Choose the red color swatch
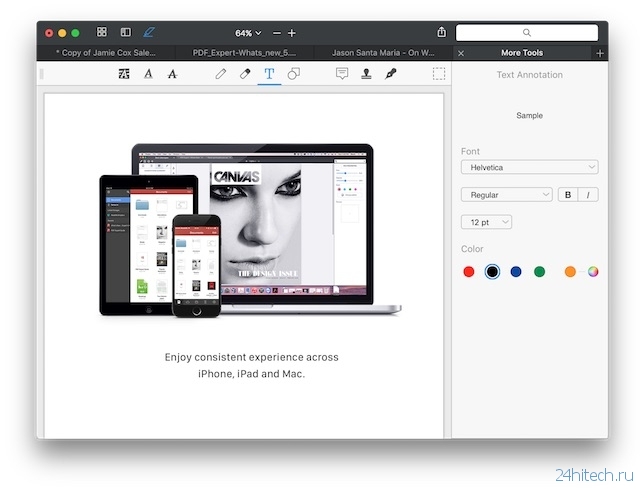Screen dimensions: 642x489 pyautogui.click(x=469, y=272)
